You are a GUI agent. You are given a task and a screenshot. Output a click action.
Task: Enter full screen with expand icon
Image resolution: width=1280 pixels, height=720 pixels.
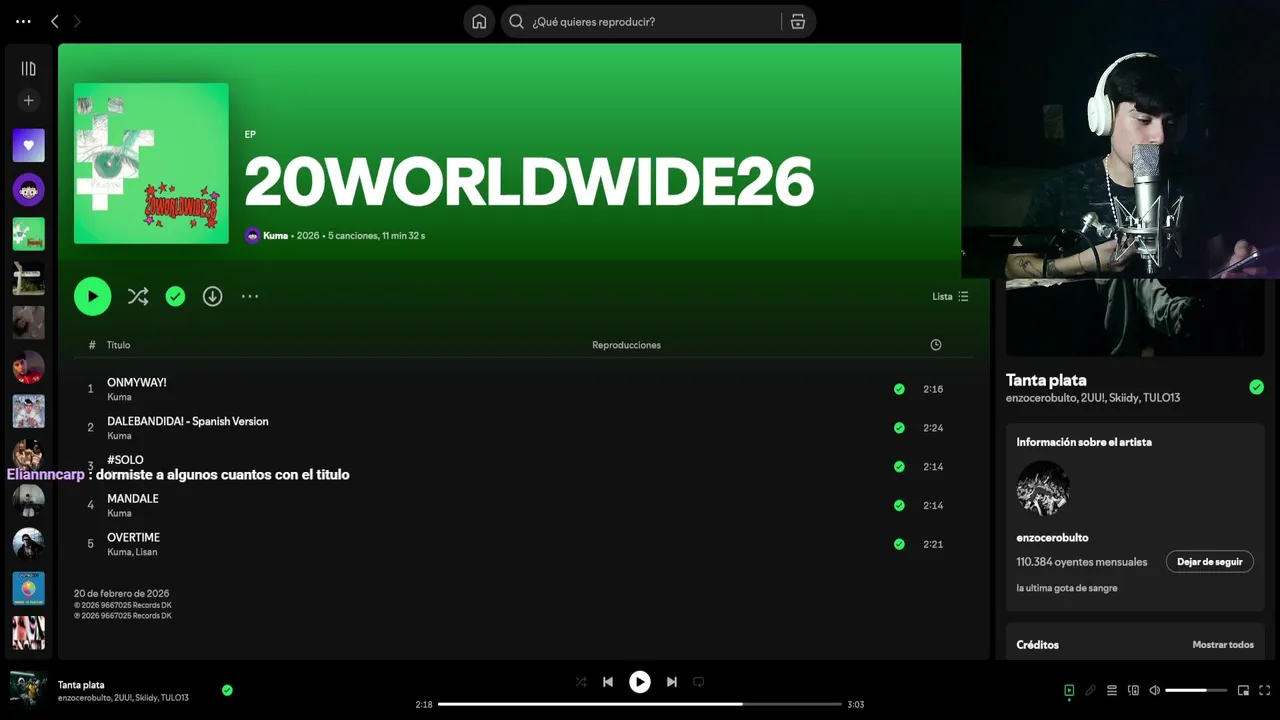click(x=1265, y=690)
